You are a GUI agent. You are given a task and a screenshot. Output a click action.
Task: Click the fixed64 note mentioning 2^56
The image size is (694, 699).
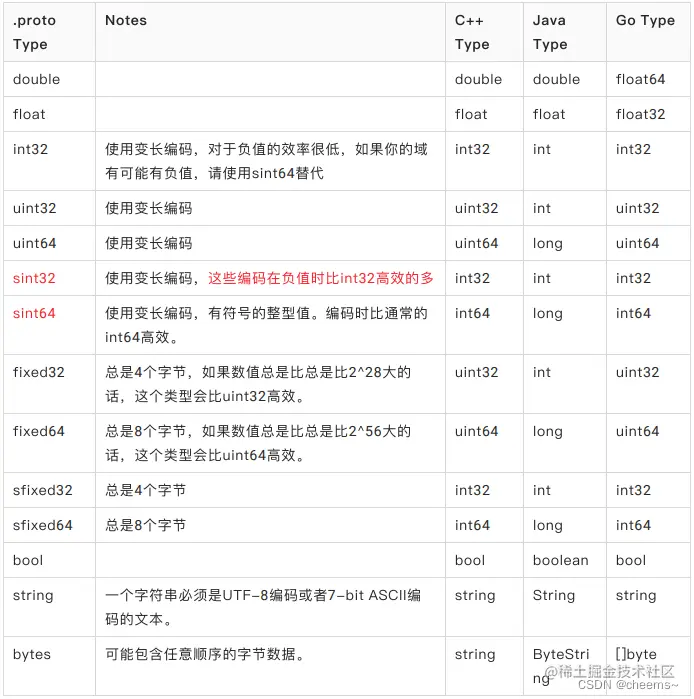pyautogui.click(x=258, y=444)
